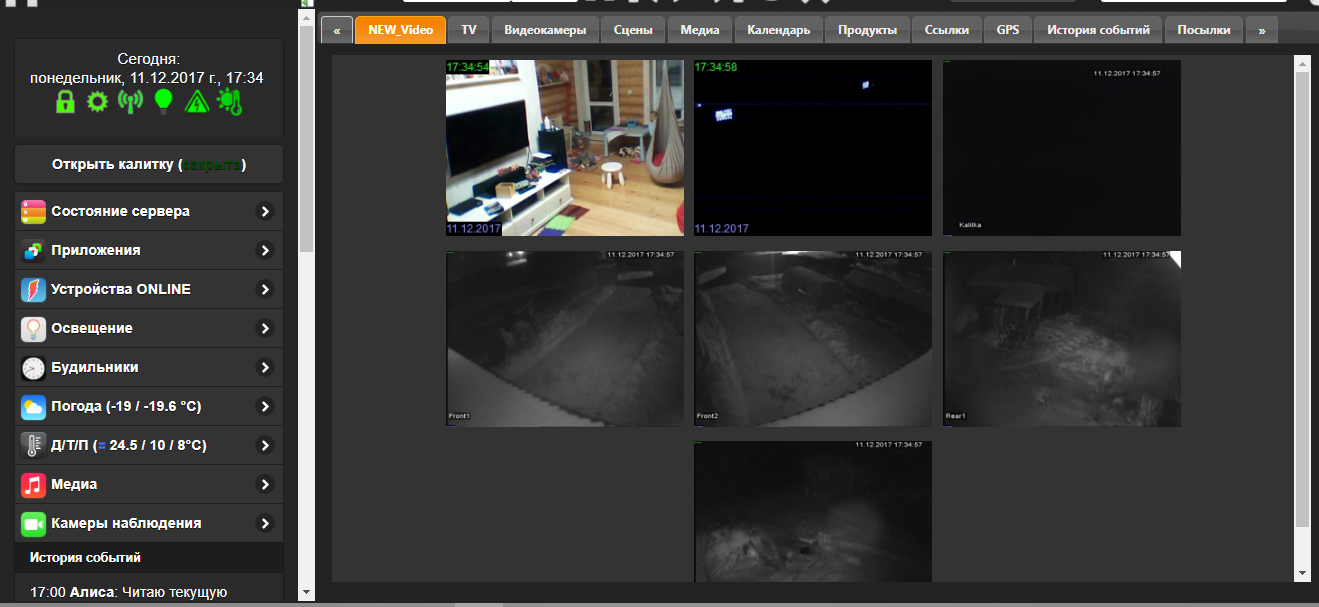1319x607 pixels.
Task: Click the green light bulb status icon
Action: tap(163, 101)
